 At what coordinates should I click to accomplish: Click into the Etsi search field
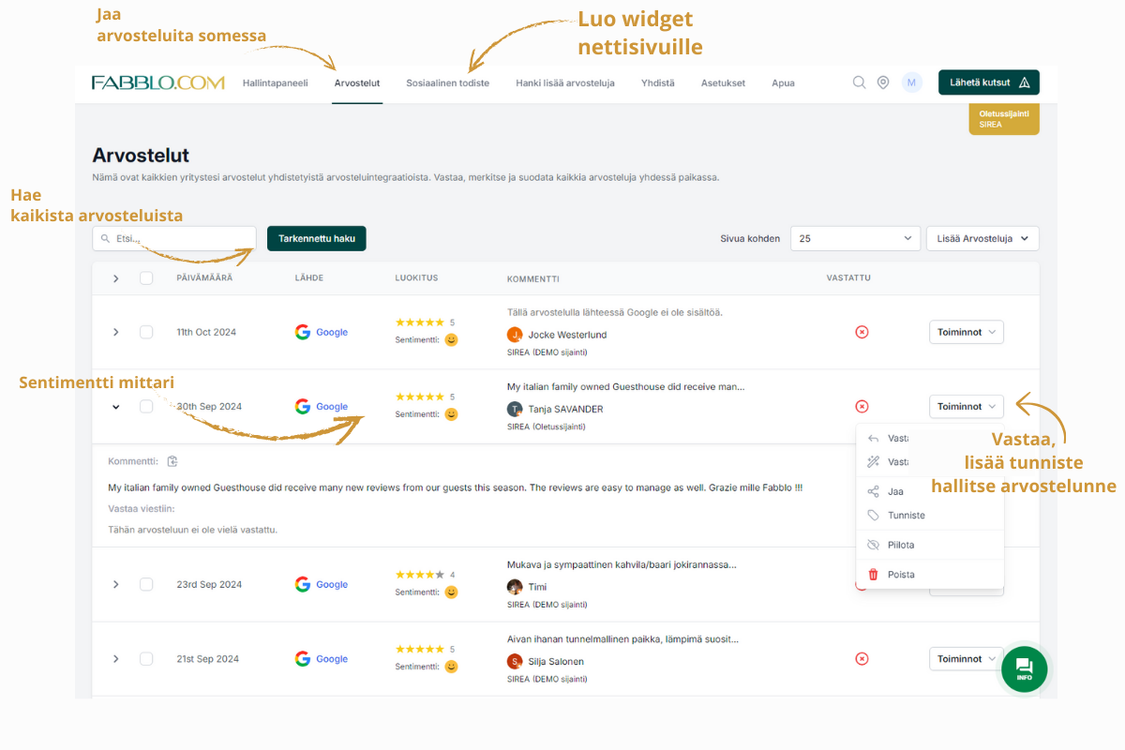(x=174, y=238)
